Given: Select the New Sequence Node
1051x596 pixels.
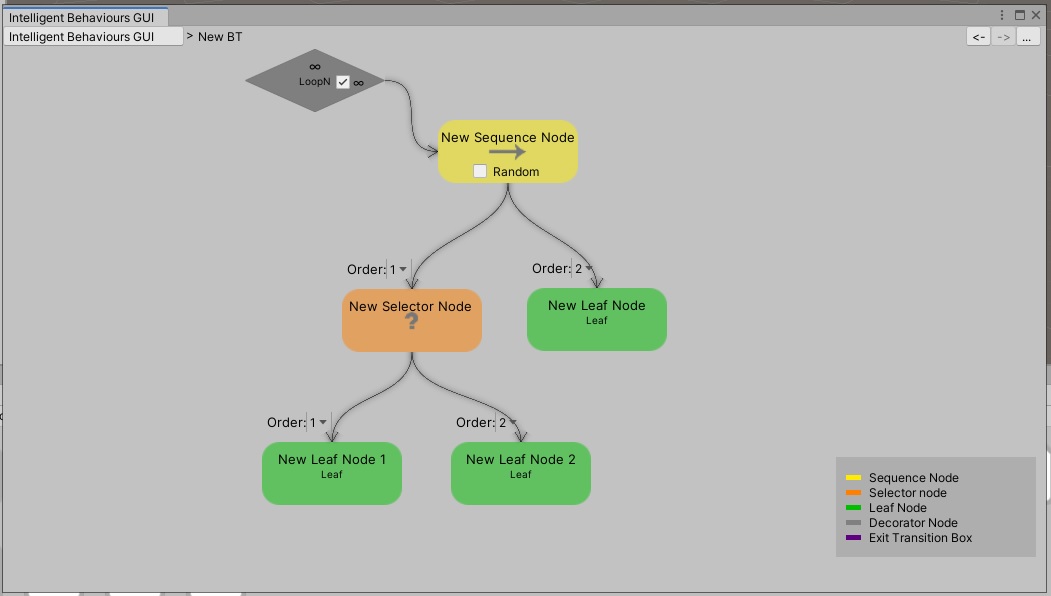Looking at the screenshot, I should 507,152.
